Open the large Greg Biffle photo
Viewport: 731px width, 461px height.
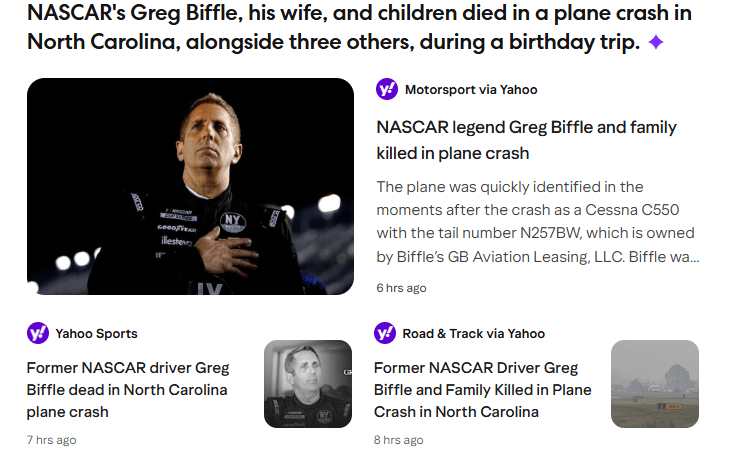(x=190, y=187)
